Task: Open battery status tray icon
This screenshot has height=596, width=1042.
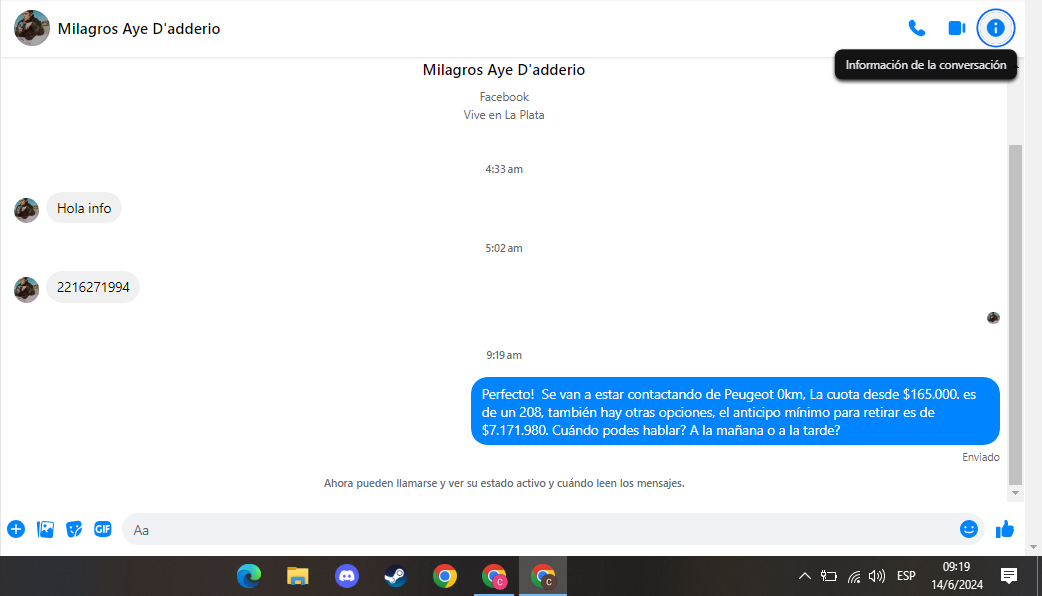Action: click(x=829, y=576)
